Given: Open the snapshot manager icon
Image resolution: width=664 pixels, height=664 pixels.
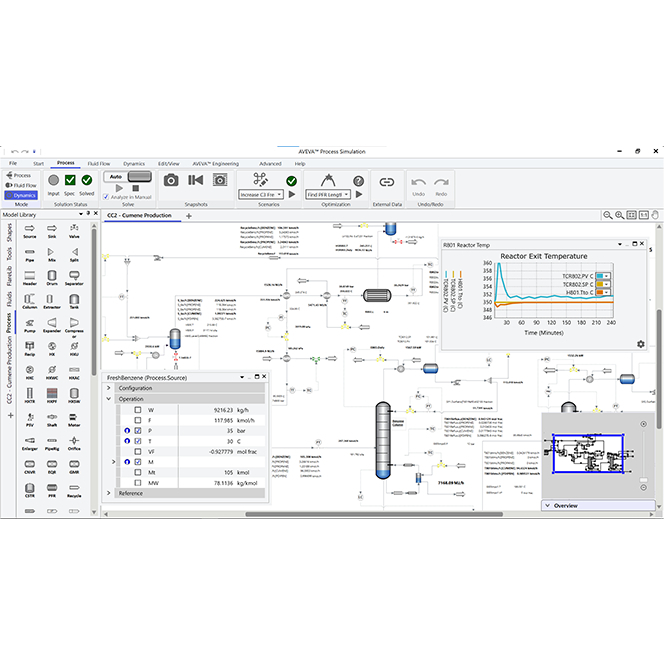Looking at the screenshot, I should pyautogui.click(x=220, y=180).
